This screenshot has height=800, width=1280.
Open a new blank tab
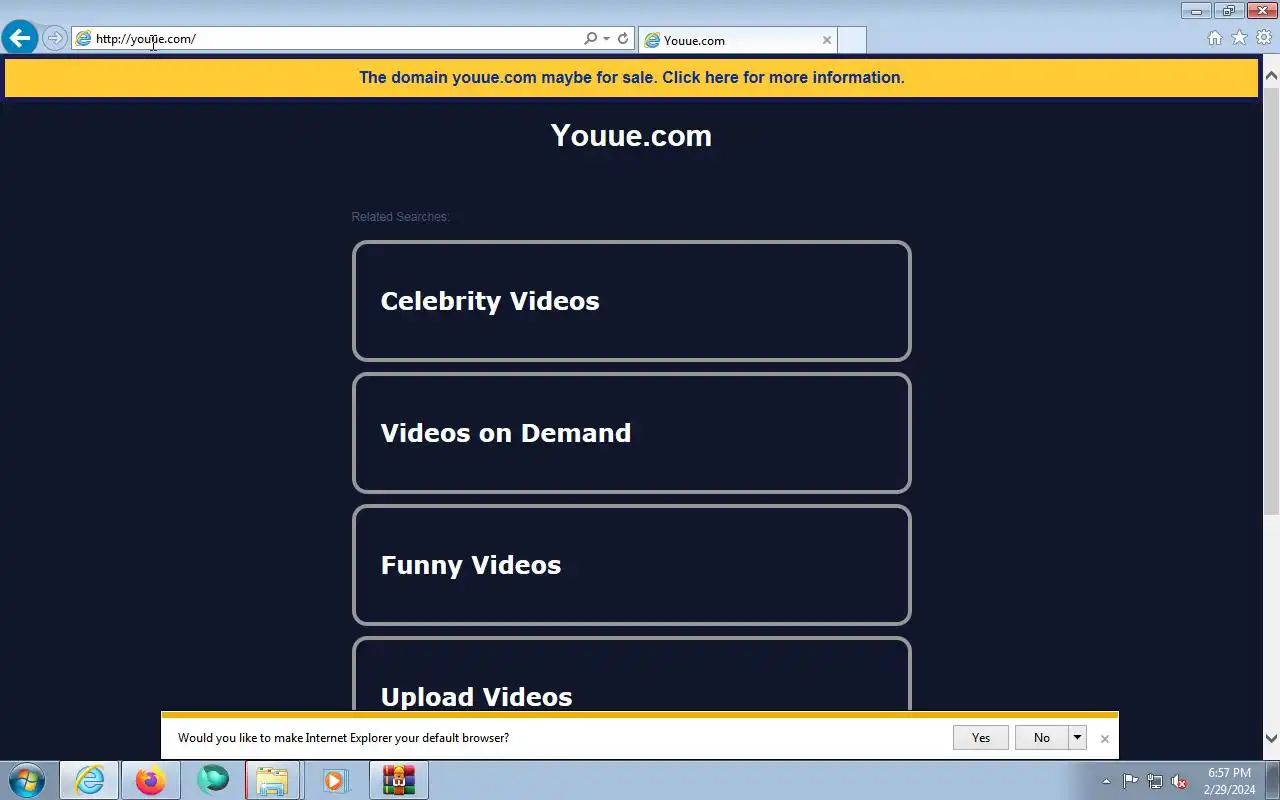tap(852, 40)
